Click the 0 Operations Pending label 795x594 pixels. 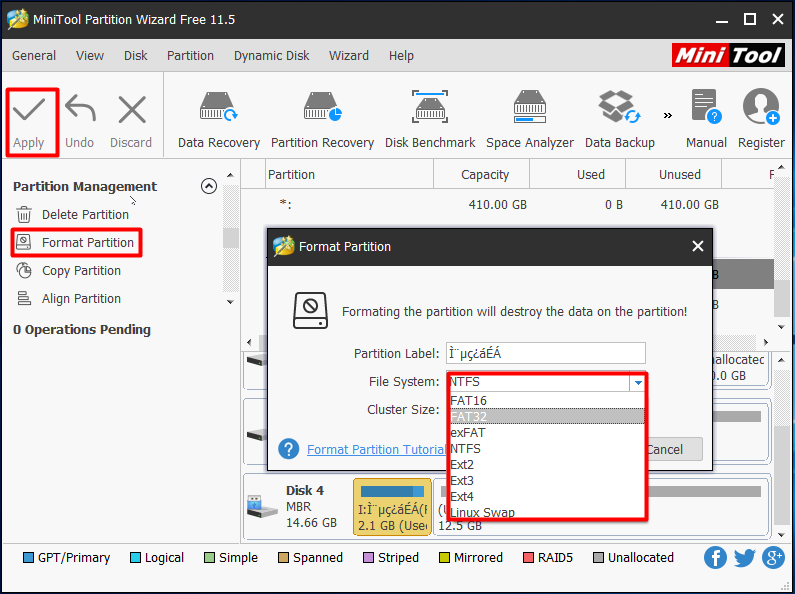pyautogui.click(x=82, y=330)
